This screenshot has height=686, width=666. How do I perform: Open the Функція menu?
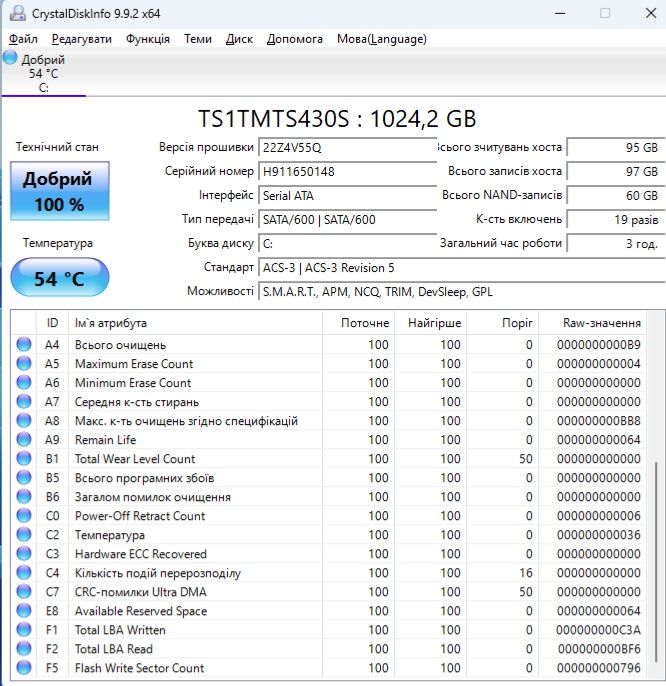coord(147,39)
